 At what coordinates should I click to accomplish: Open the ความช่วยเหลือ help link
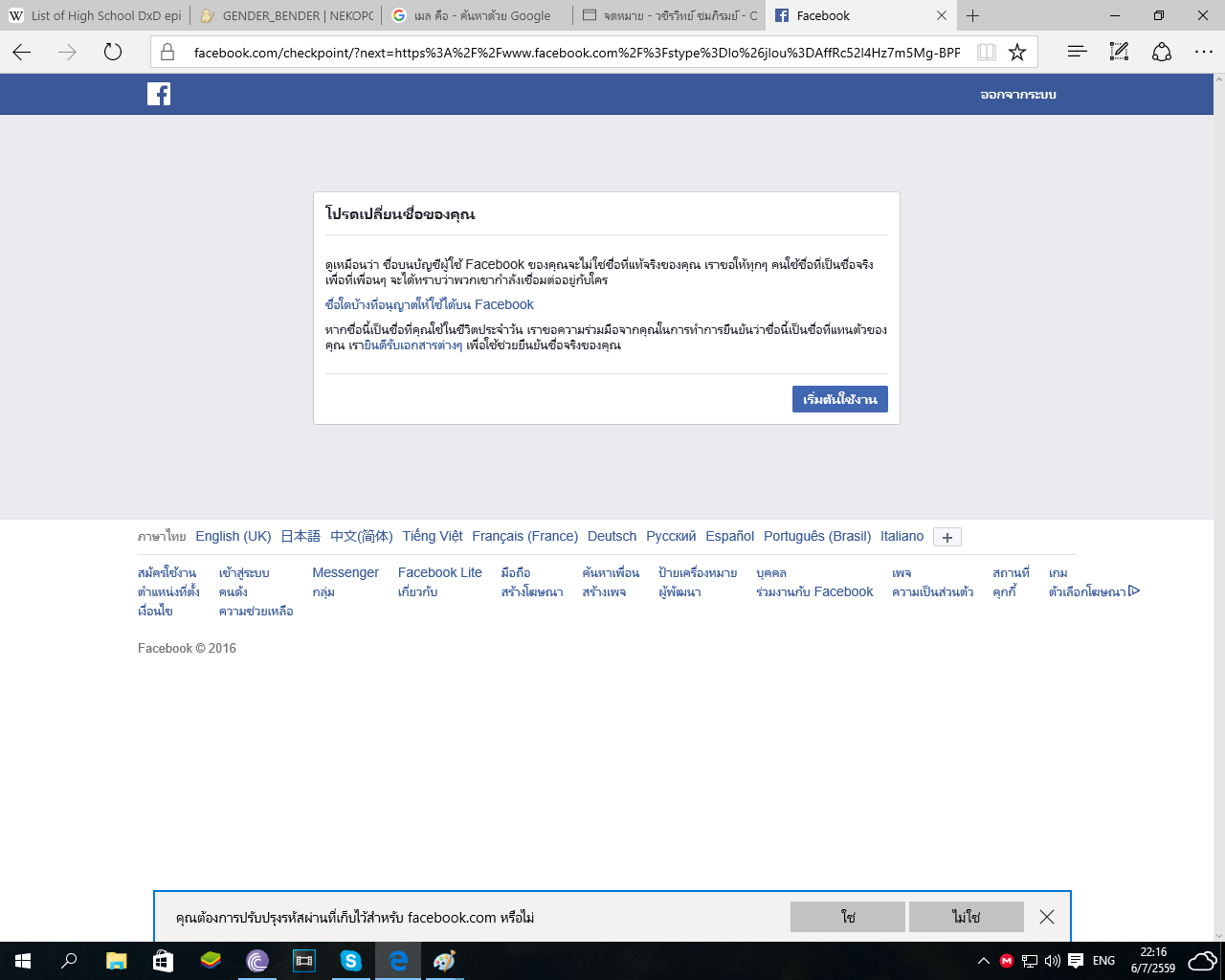256,611
